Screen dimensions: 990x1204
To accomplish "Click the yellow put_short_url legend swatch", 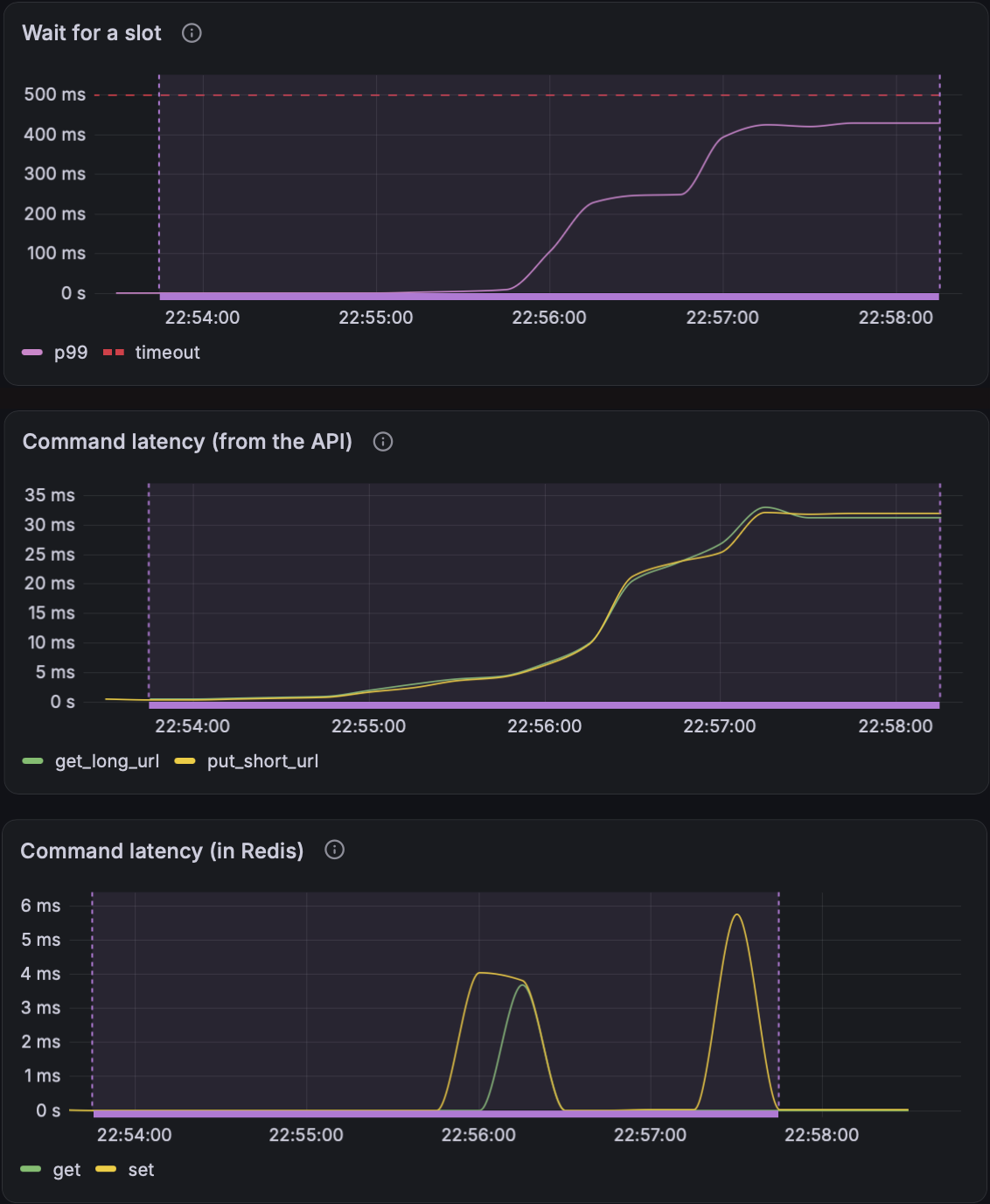I will tap(185, 761).
